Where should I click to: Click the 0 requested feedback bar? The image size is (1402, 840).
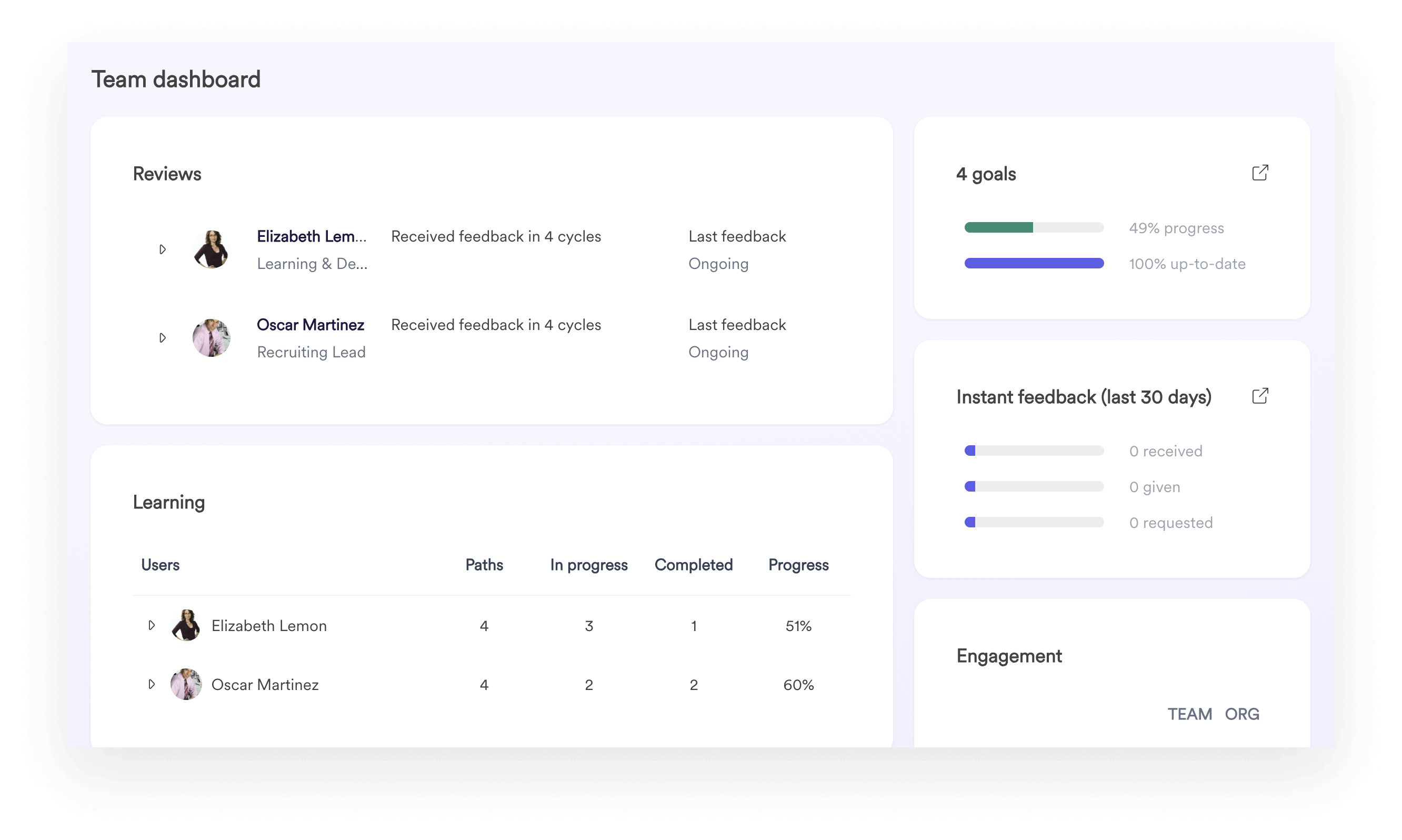tap(1034, 522)
